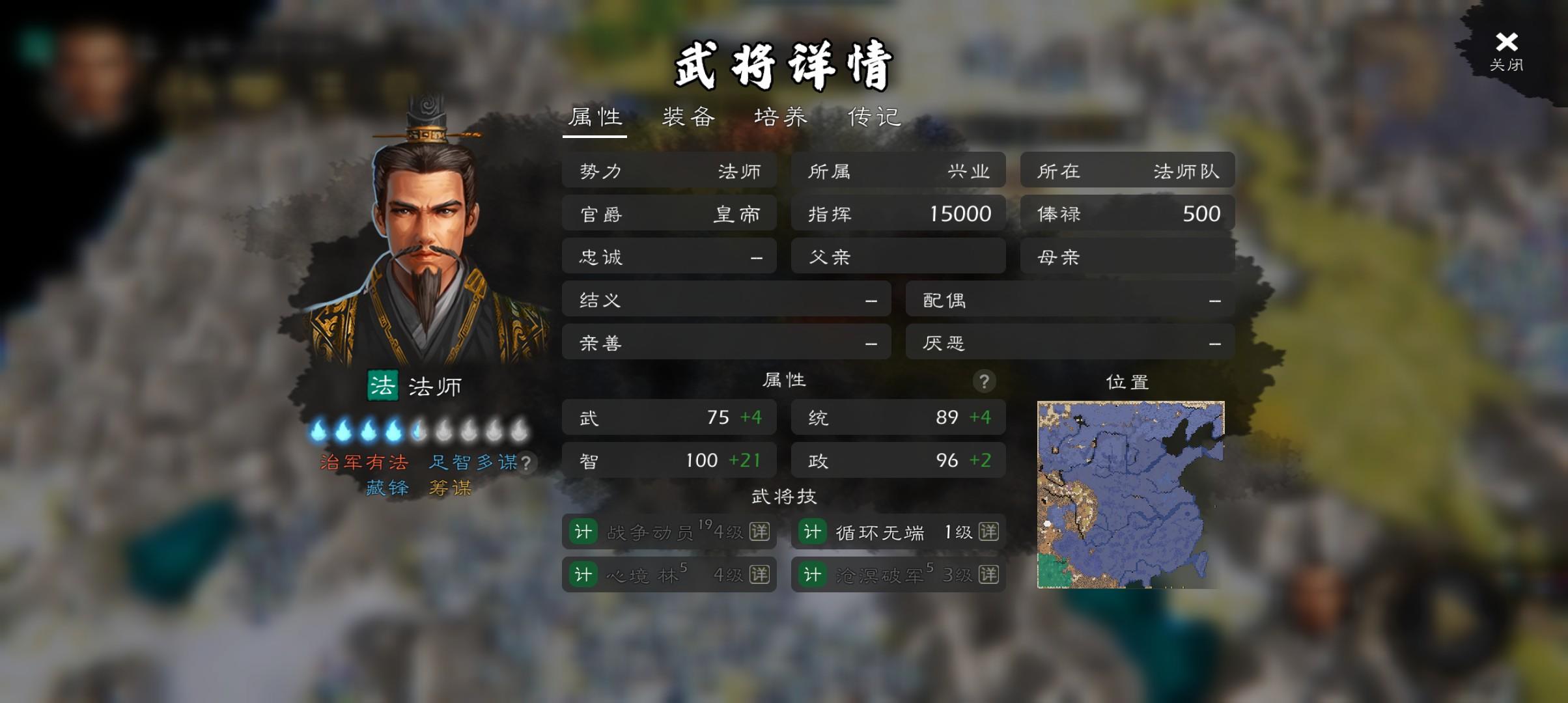Click the 治军有法 trait label
Viewport: 1568px width, 703px height.
coord(364,462)
